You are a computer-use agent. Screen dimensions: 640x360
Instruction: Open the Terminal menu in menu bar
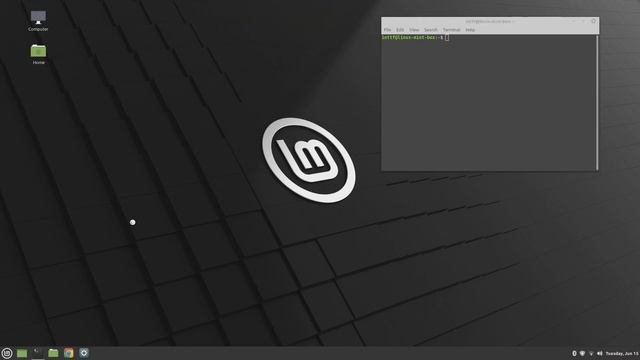coord(452,30)
